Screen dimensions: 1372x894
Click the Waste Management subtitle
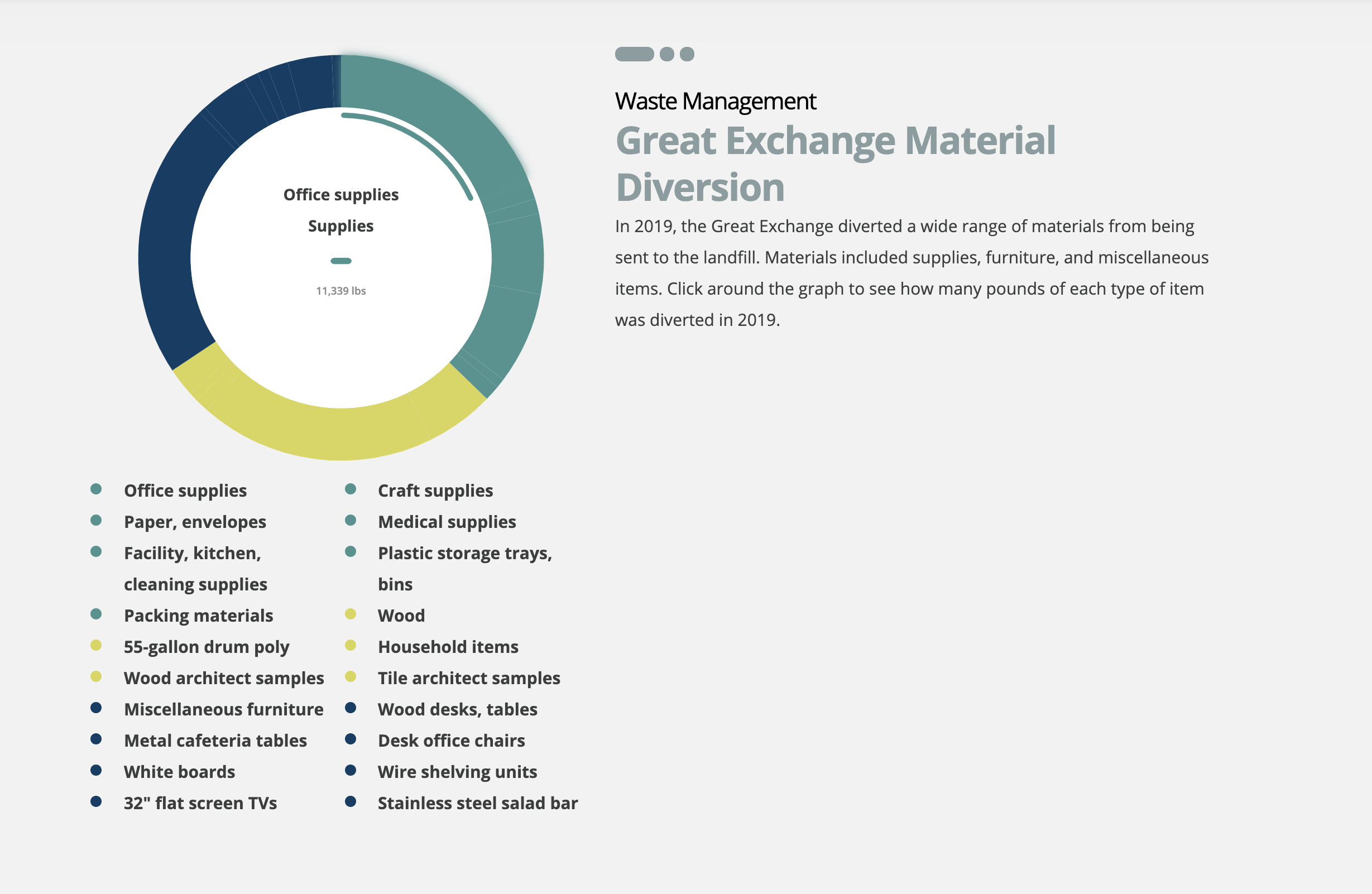[716, 102]
